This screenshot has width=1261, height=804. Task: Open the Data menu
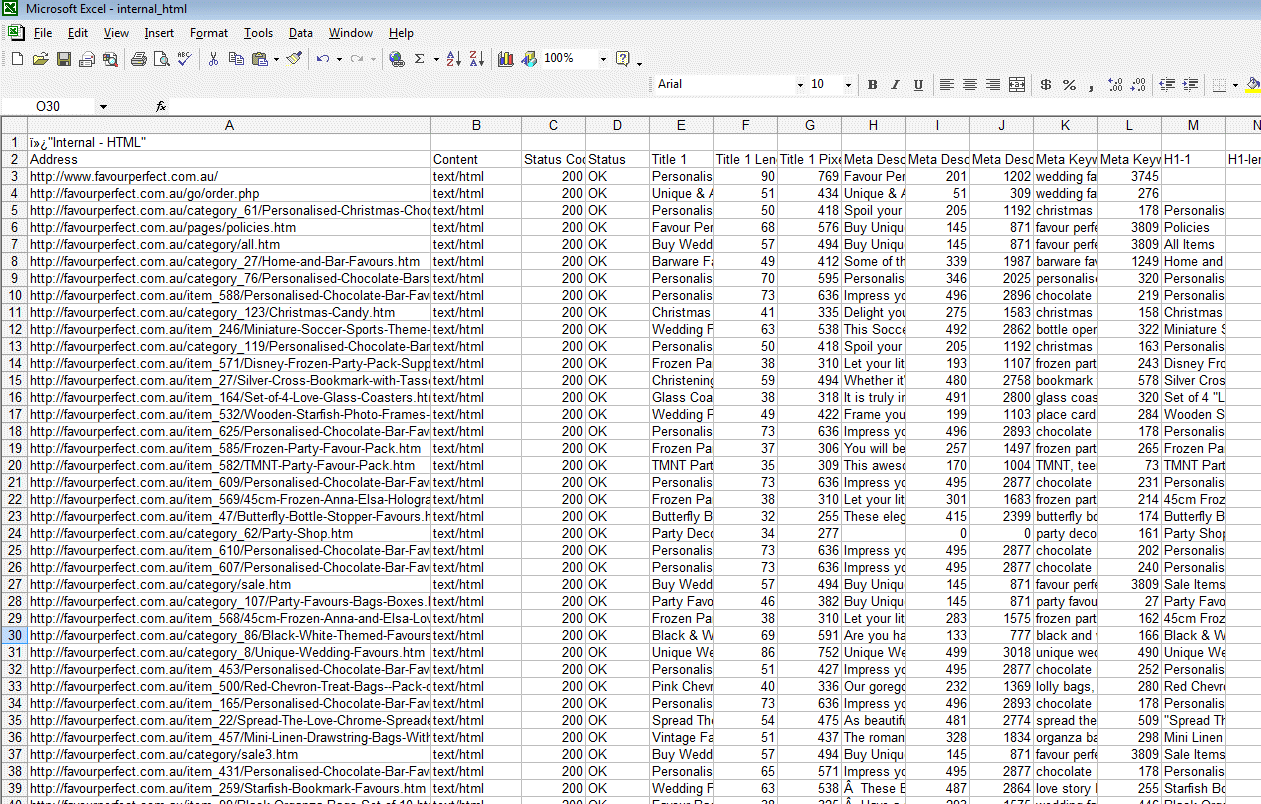coord(301,33)
